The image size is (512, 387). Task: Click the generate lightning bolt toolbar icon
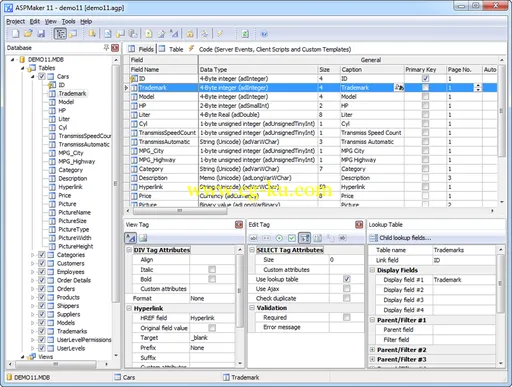point(220,34)
